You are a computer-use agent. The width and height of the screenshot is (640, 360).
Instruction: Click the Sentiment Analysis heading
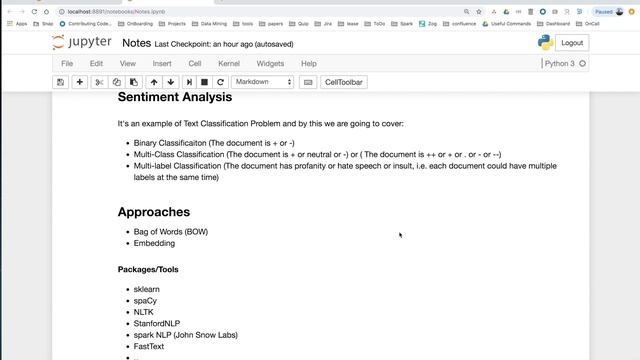(x=175, y=97)
